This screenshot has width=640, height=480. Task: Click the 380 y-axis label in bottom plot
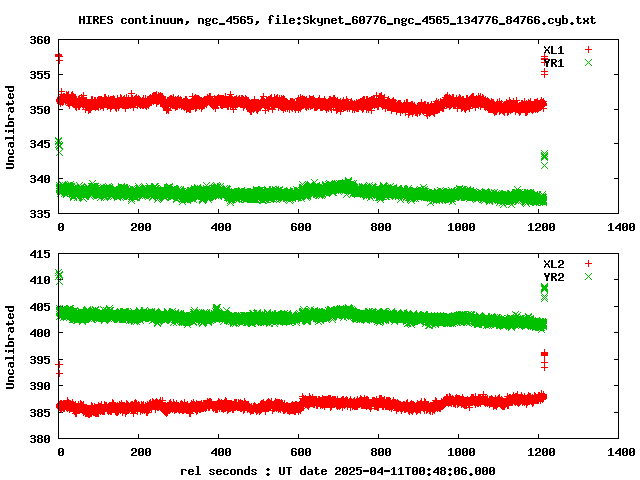point(40,439)
